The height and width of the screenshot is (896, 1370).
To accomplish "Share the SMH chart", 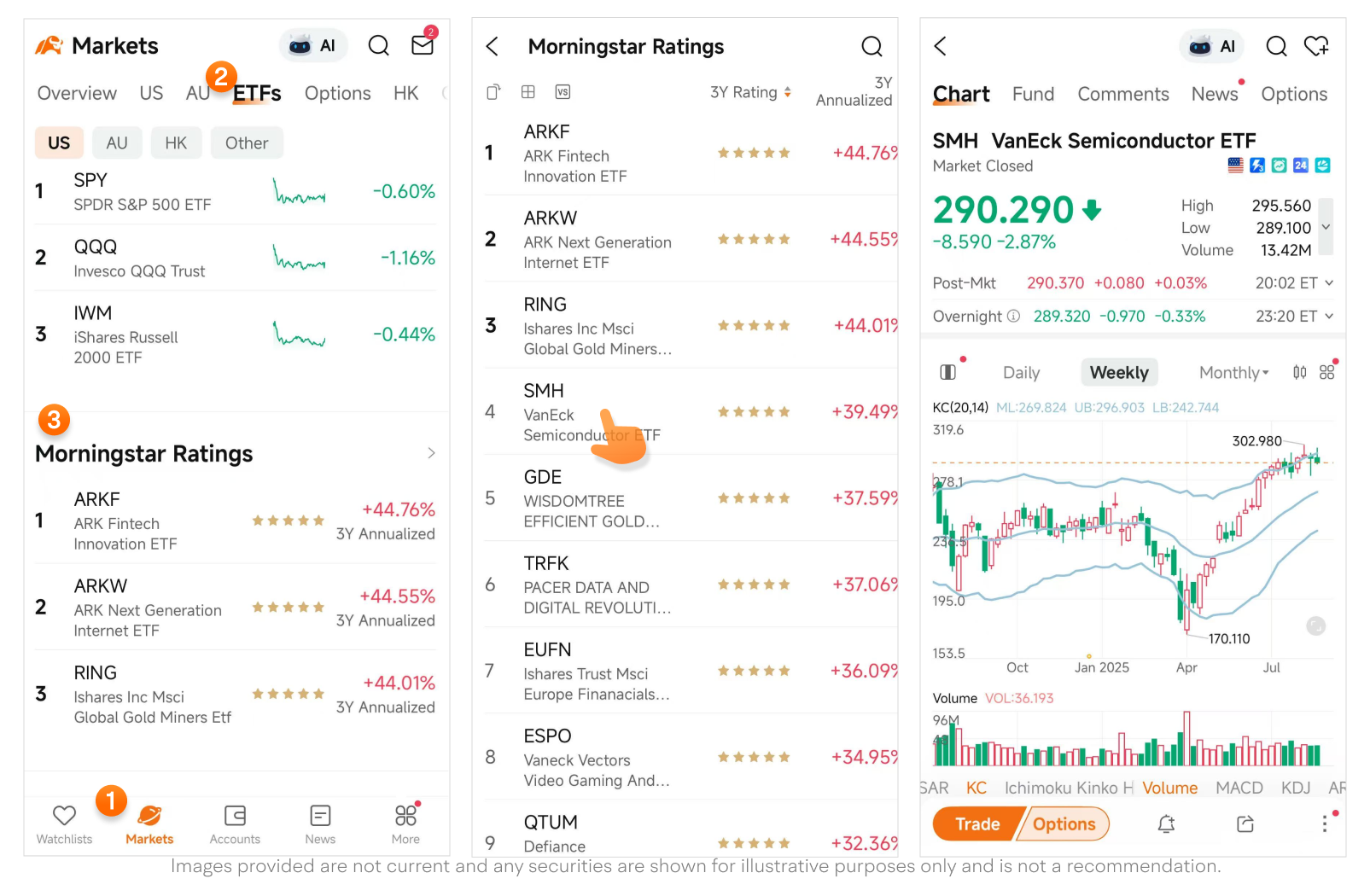I will 1245,824.
